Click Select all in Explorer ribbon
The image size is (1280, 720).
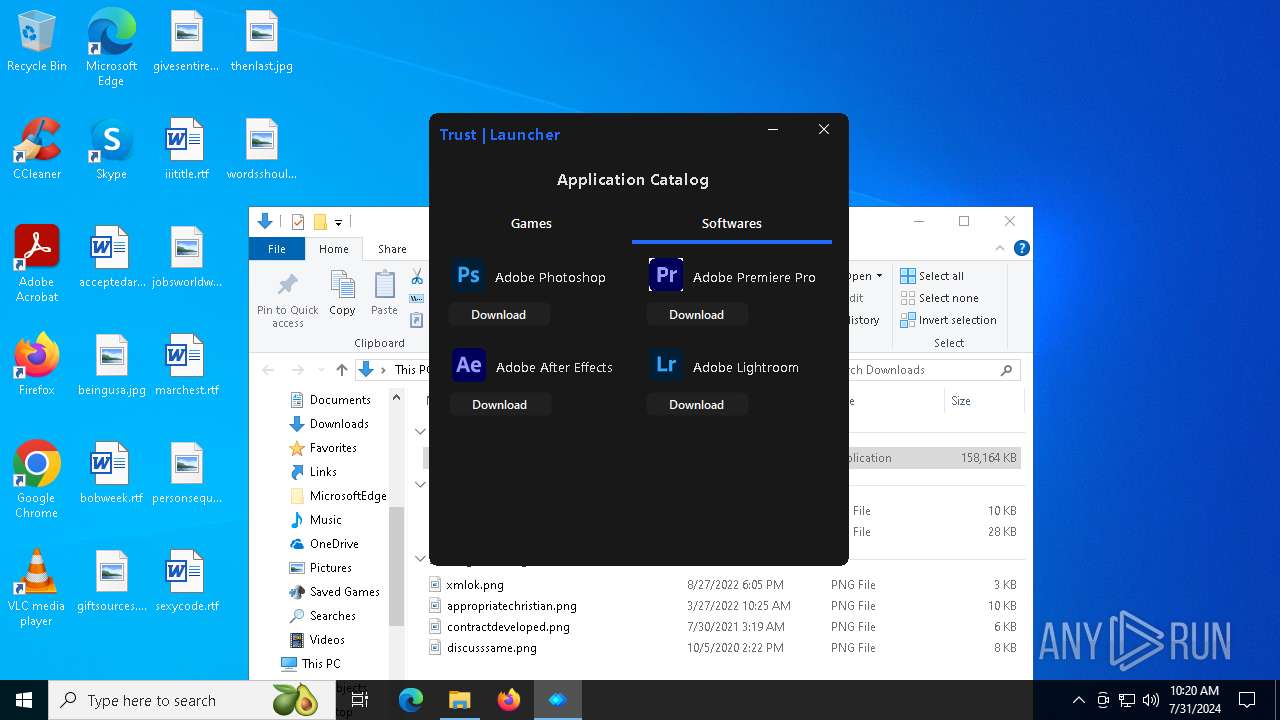click(932, 276)
